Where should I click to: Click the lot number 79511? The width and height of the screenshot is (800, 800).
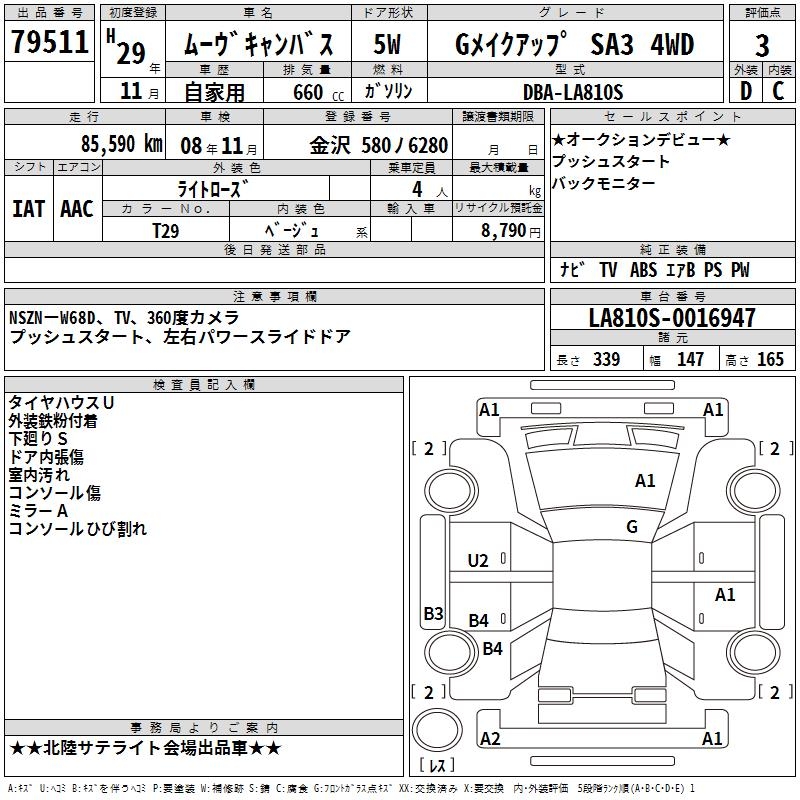point(50,42)
